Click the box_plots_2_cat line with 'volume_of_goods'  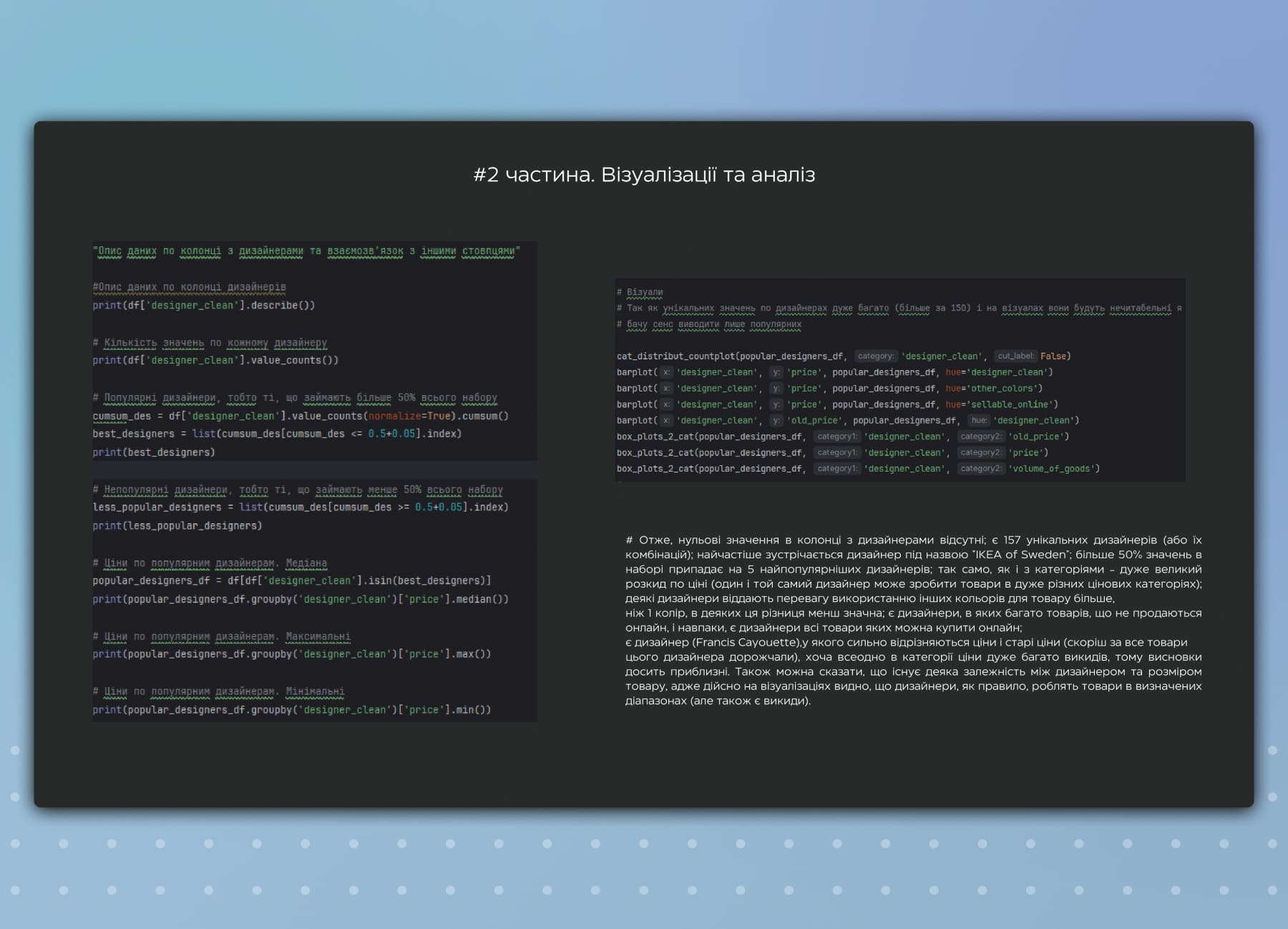pos(858,469)
